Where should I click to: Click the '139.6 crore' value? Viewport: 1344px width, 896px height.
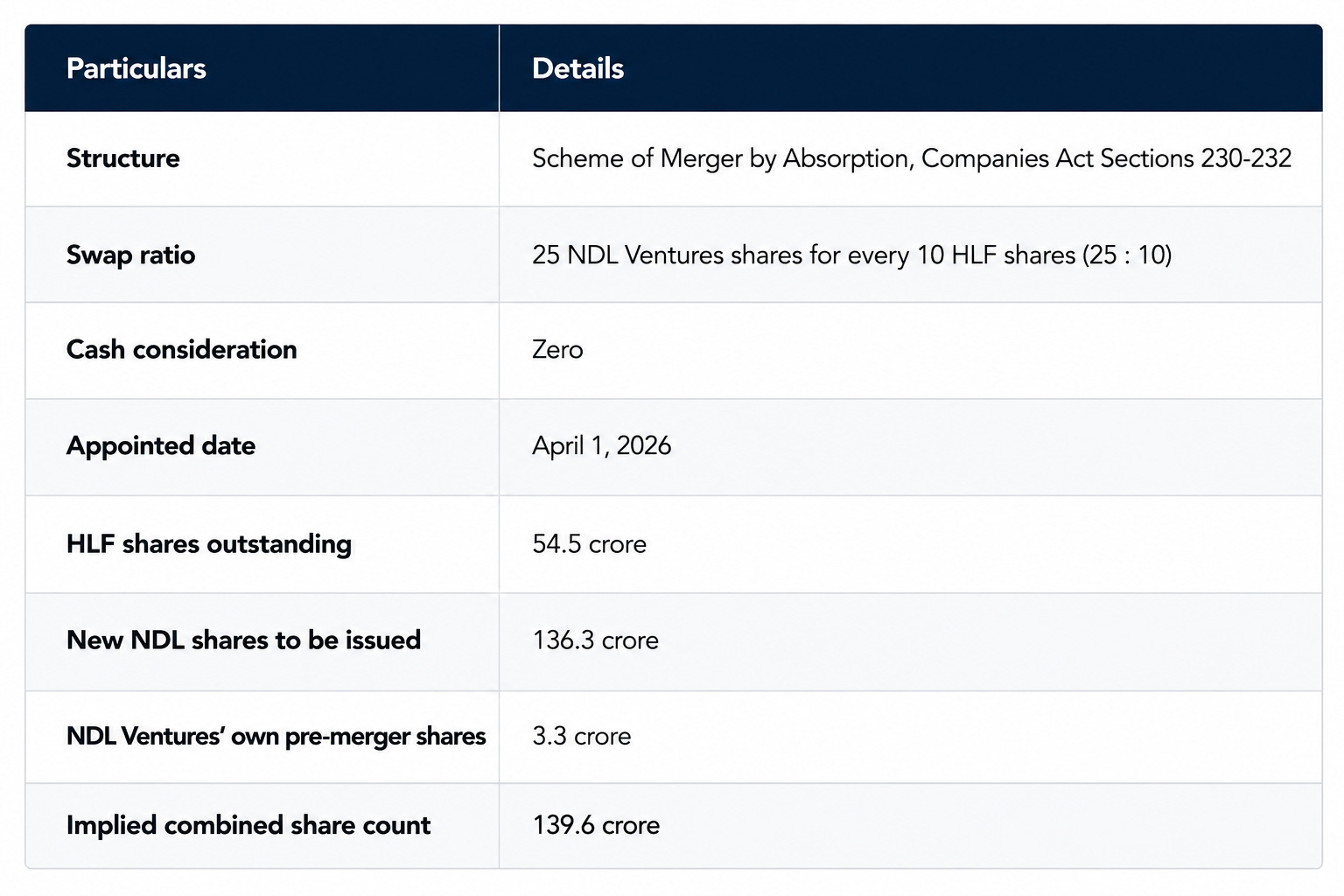tap(597, 825)
